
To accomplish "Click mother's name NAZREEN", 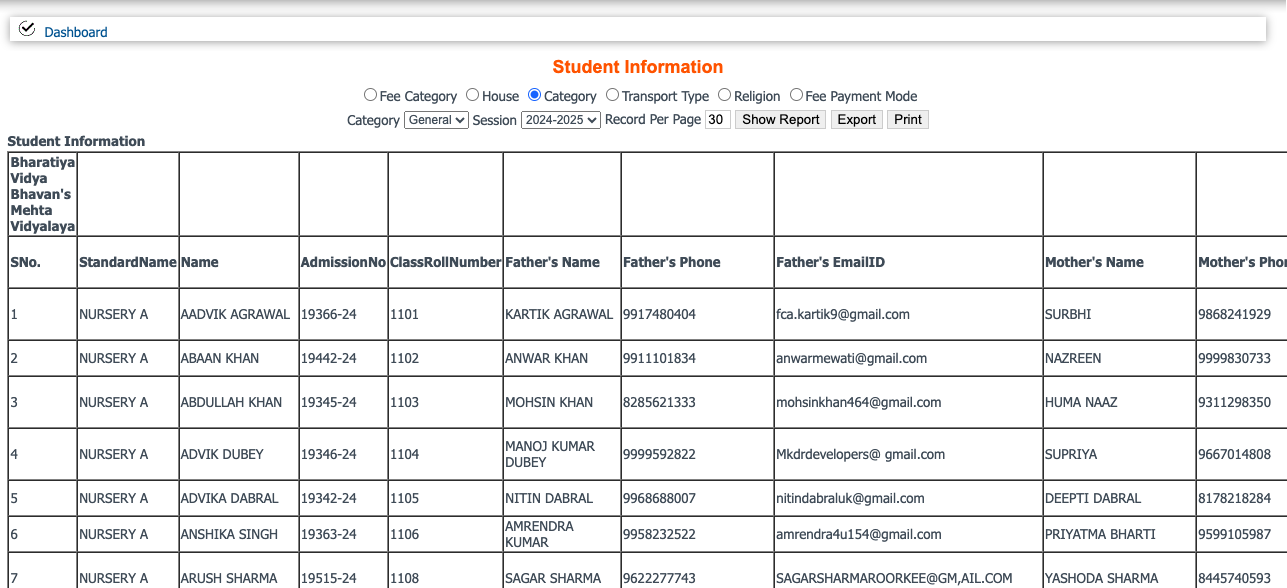I will (1073, 358).
